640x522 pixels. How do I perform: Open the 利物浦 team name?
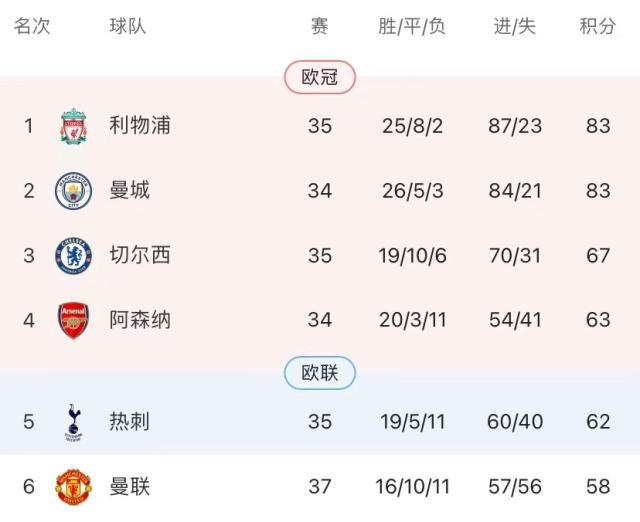click(140, 126)
